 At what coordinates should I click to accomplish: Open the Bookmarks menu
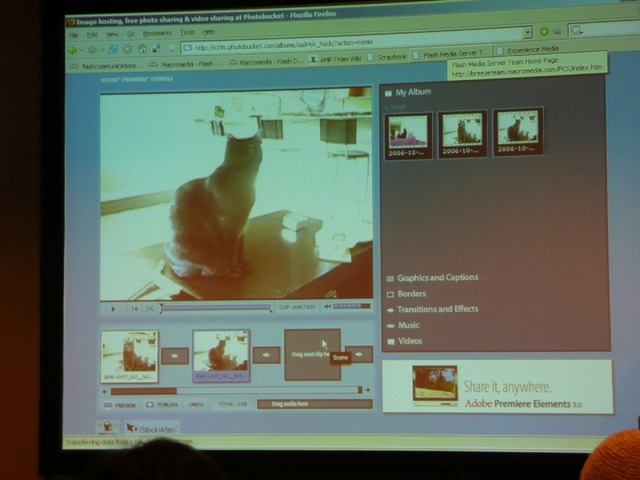[x=157, y=33]
